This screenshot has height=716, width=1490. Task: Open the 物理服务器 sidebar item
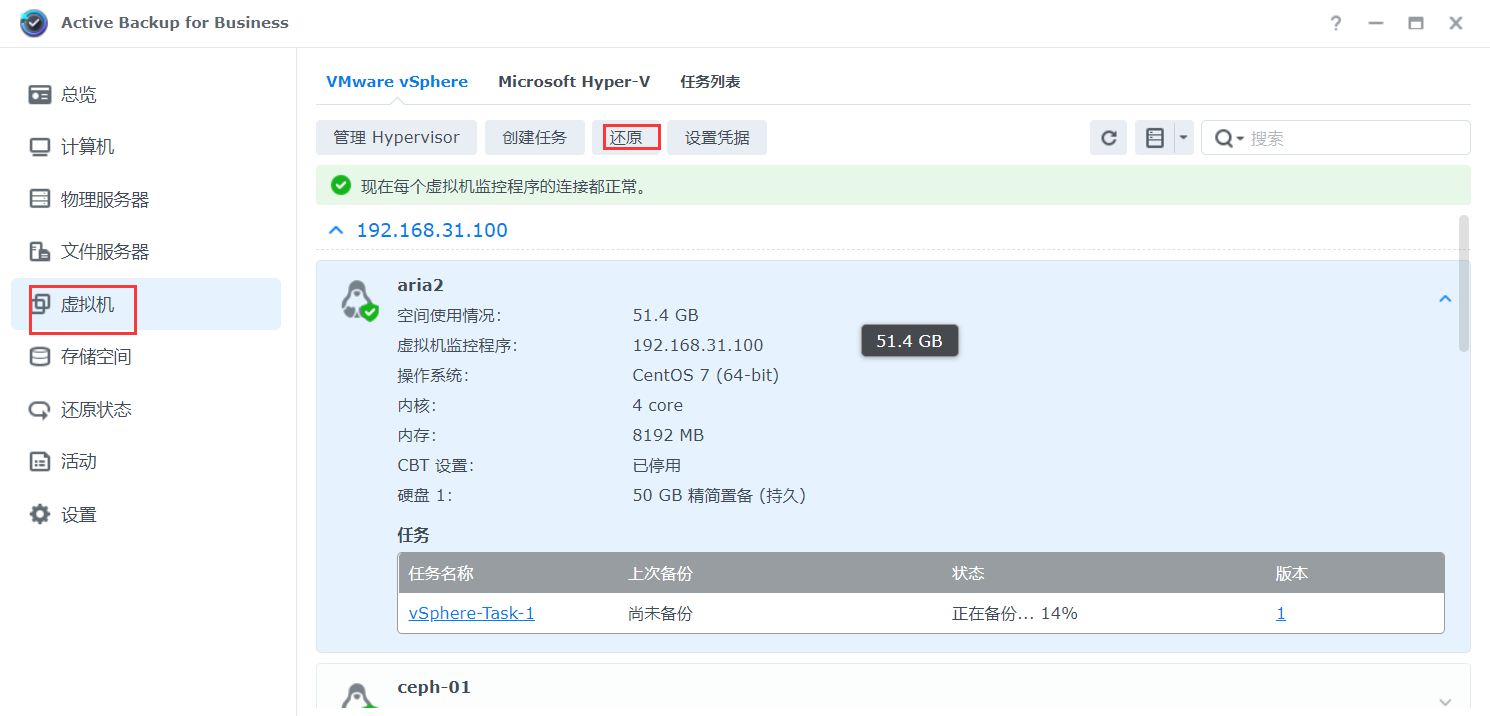point(146,200)
